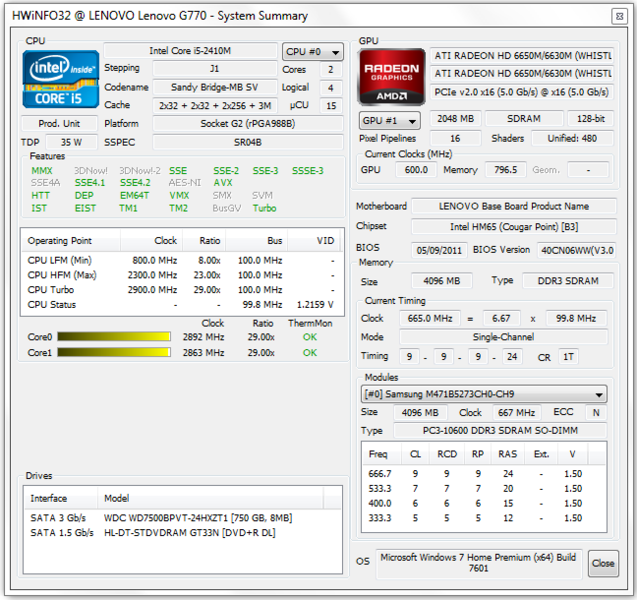Click the Intel Core i5-2410M name field
This screenshot has height=600, width=637.
[190, 51]
